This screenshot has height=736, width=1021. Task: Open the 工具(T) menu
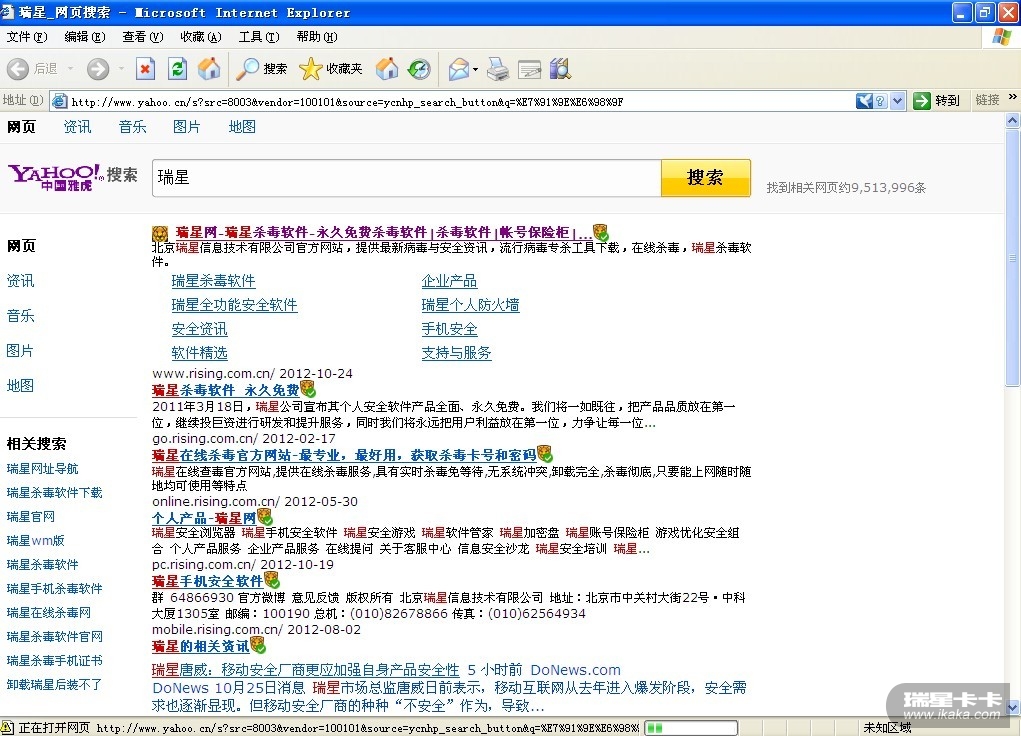tap(259, 37)
